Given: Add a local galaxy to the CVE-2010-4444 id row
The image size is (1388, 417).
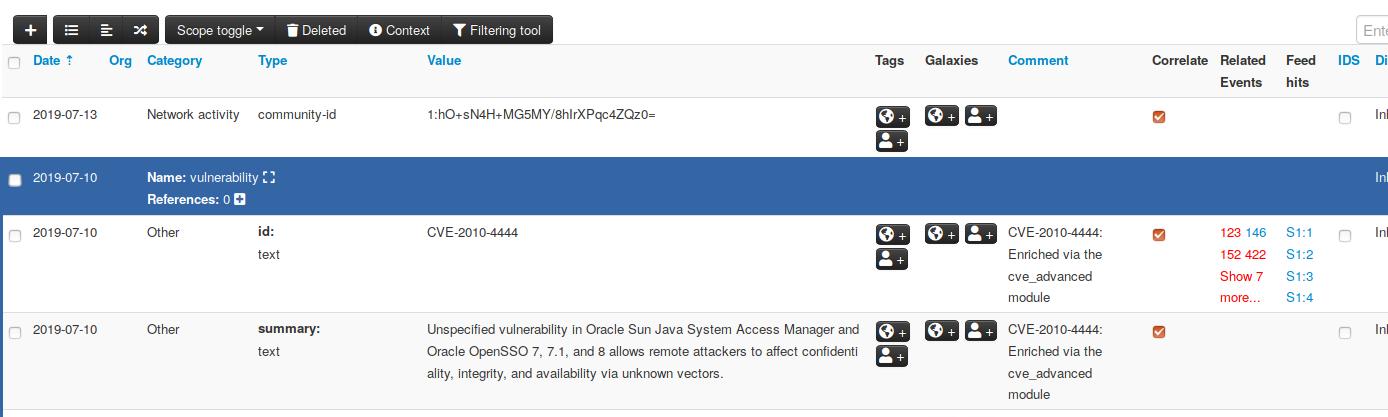Looking at the screenshot, I should point(980,234).
